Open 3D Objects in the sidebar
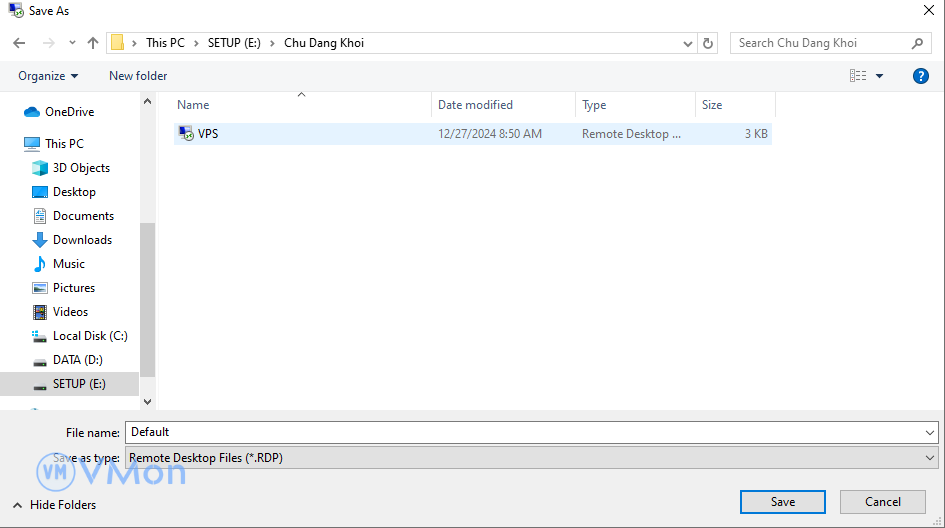945x528 pixels. point(81,168)
